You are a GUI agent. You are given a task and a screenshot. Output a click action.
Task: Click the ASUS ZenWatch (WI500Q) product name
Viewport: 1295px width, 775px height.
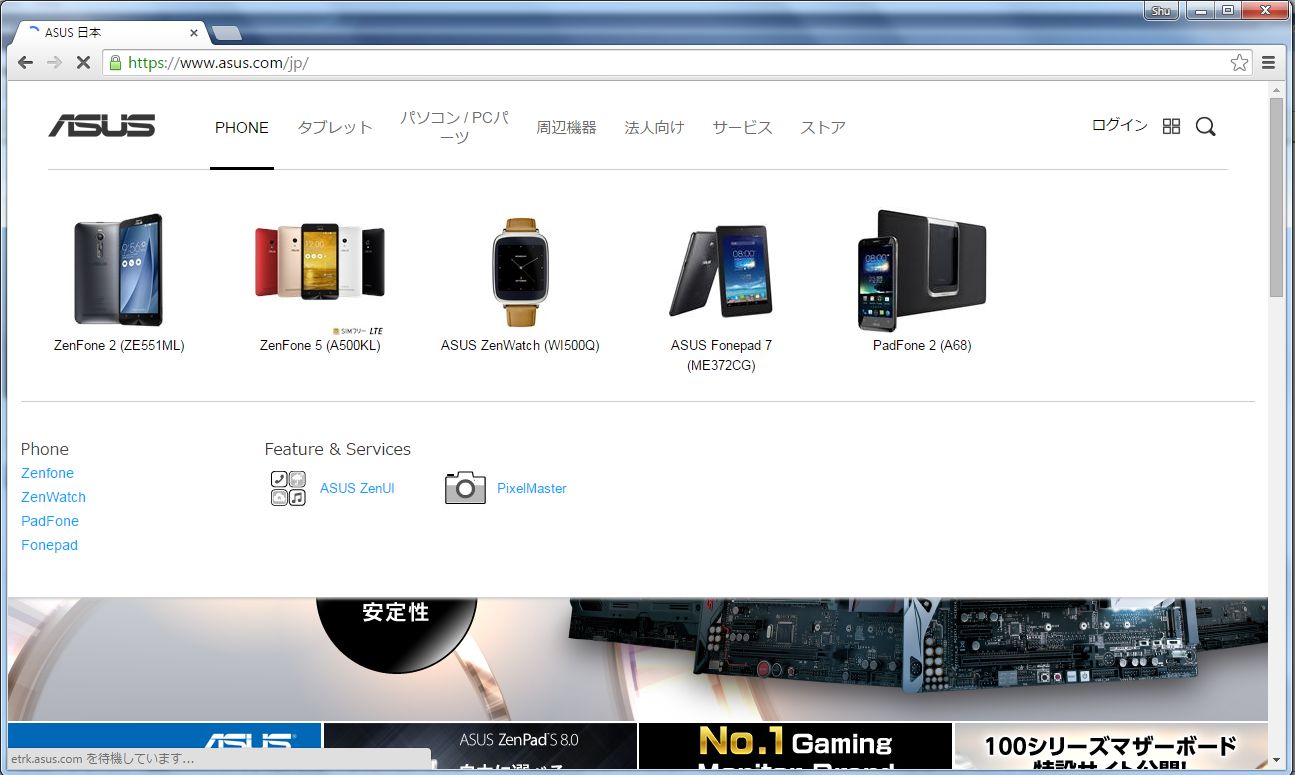tap(520, 345)
